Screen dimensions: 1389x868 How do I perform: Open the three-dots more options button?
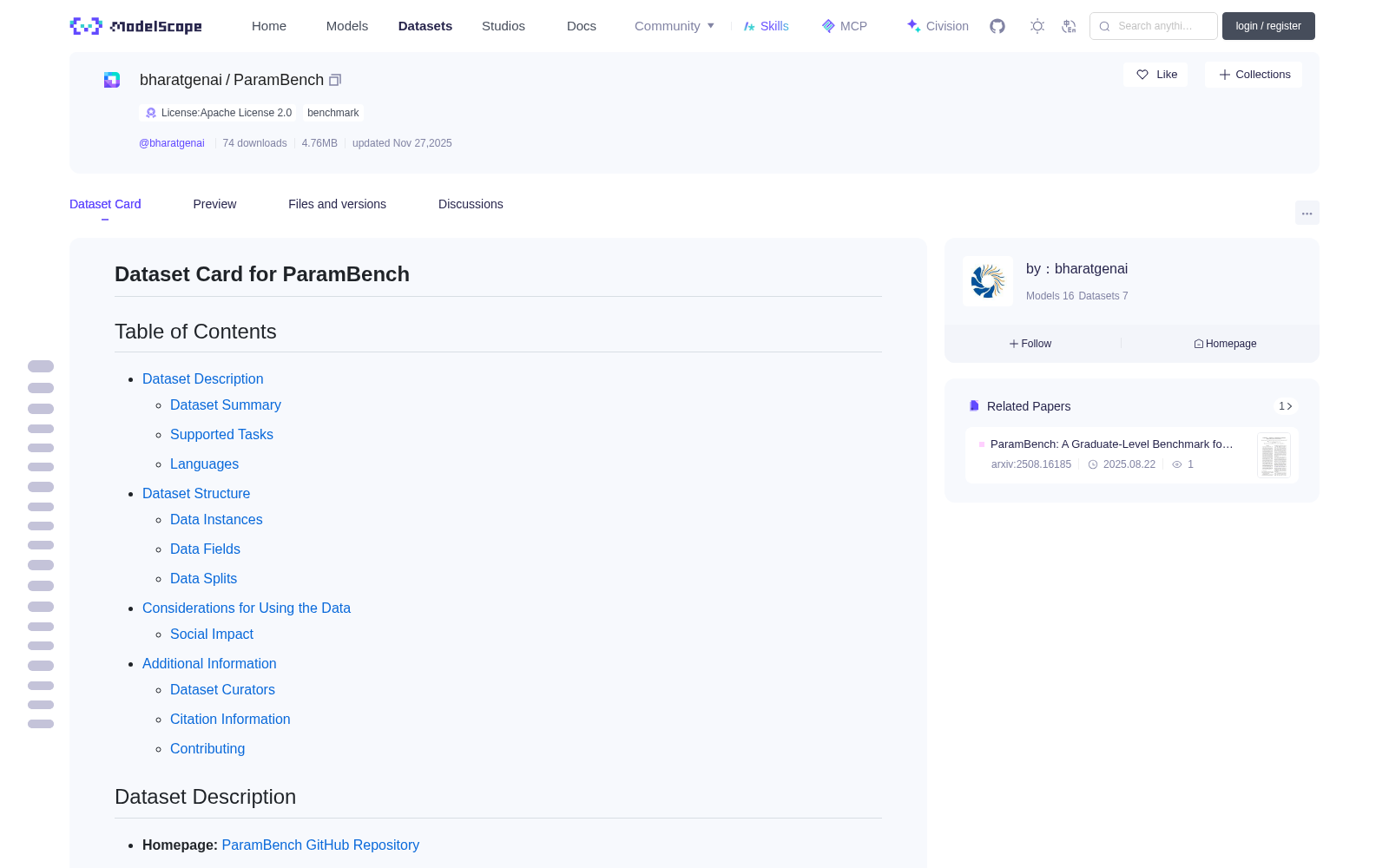pos(1307,213)
